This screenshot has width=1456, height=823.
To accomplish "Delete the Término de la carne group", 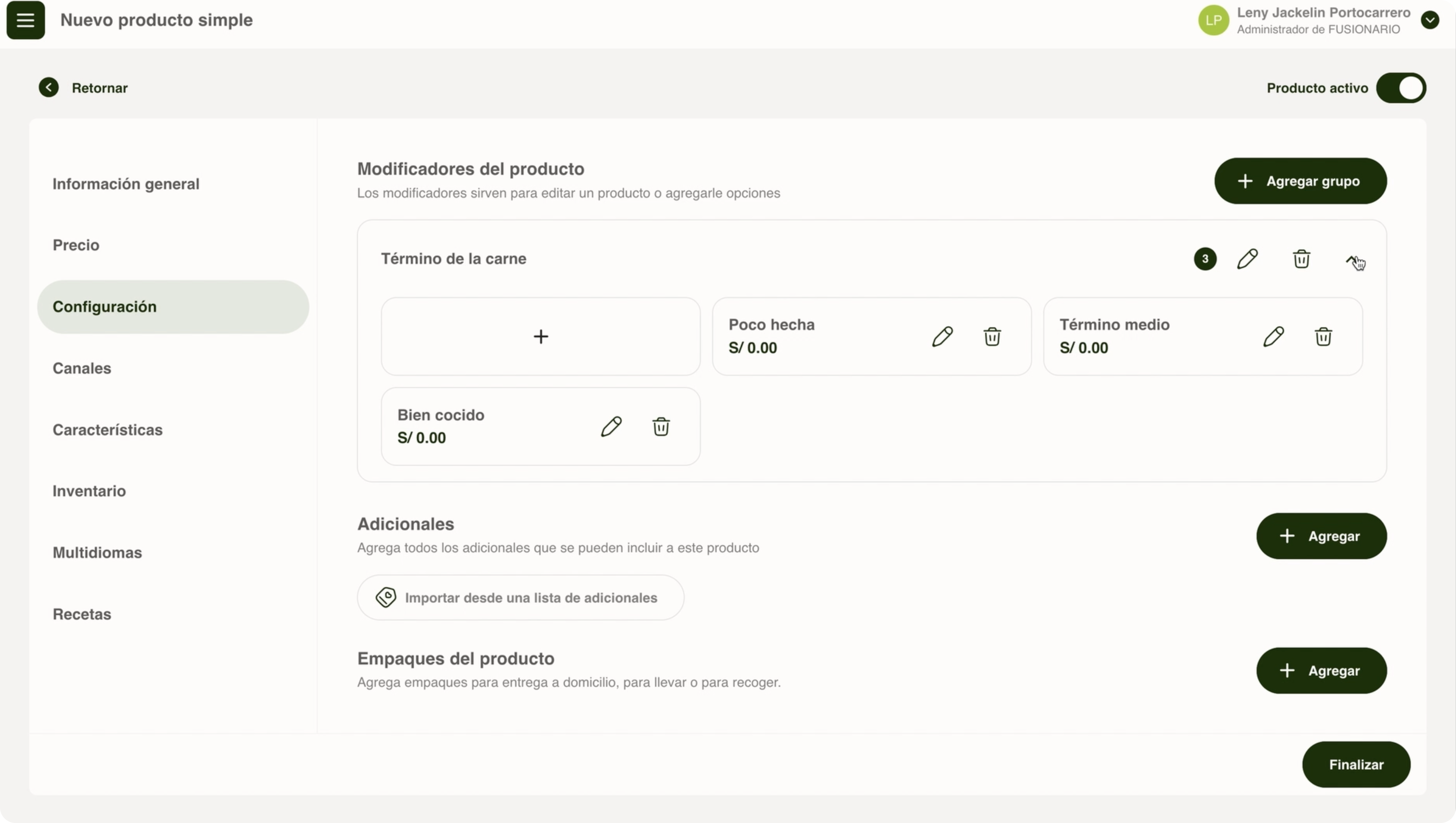I will [1301, 259].
